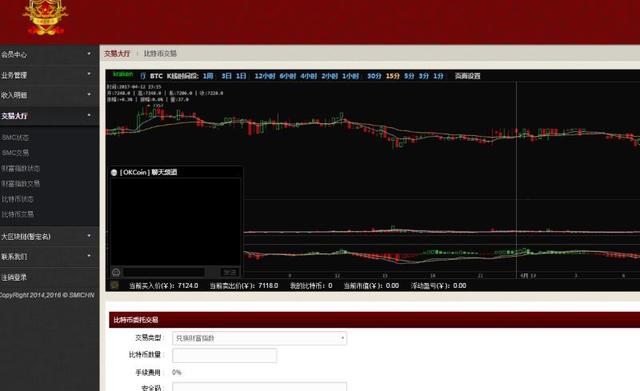Click the 我的比特币 value

(330, 286)
